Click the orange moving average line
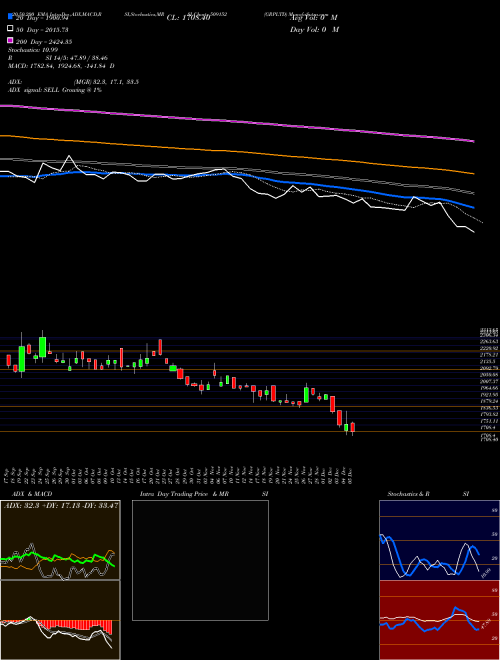Image resolution: width=500 pixels, height=660 pixels. pos(237,152)
